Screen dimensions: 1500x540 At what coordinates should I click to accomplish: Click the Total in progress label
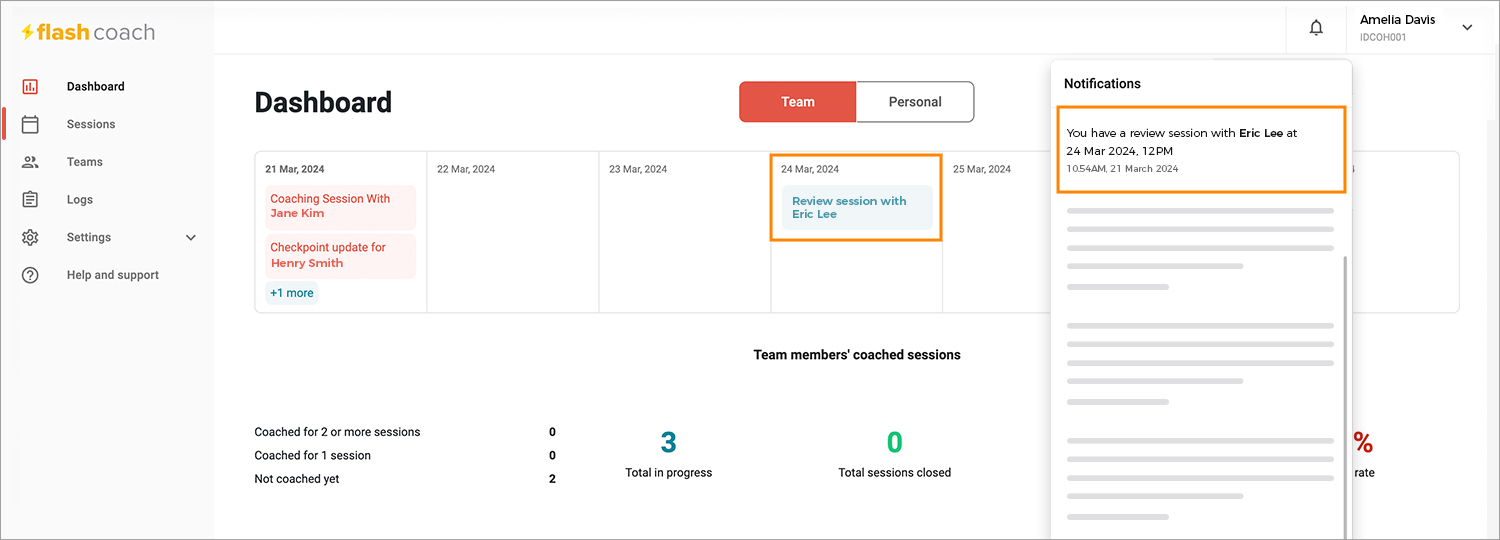[669, 473]
